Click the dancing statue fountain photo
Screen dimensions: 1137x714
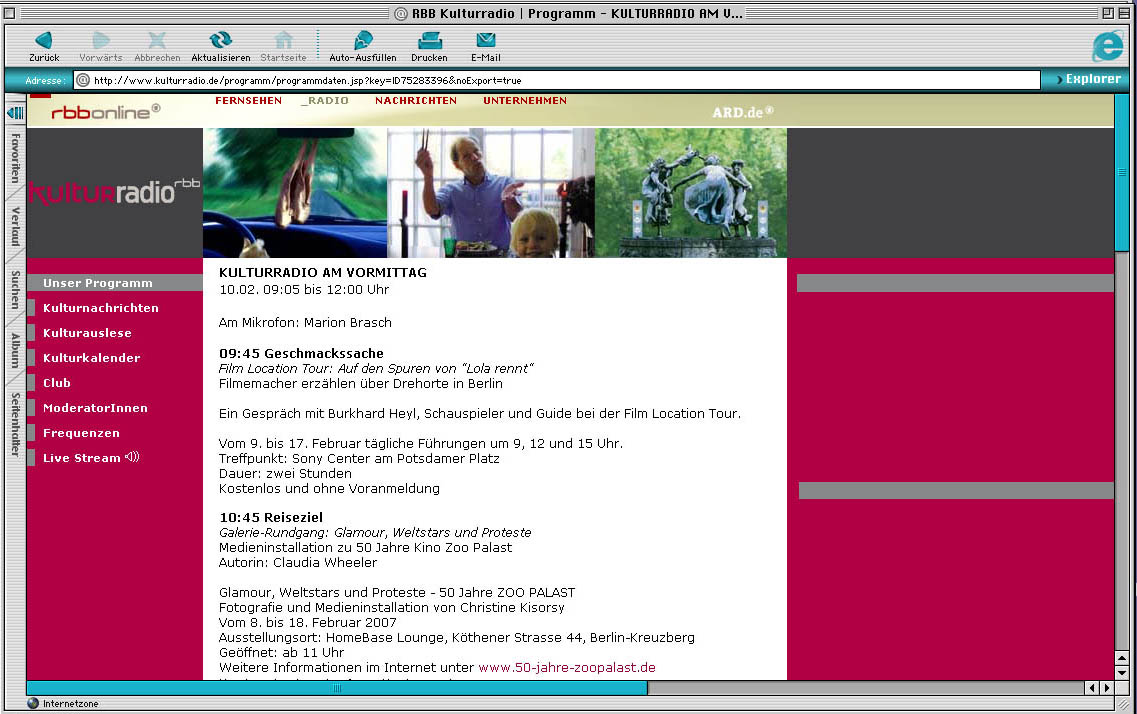(x=691, y=193)
